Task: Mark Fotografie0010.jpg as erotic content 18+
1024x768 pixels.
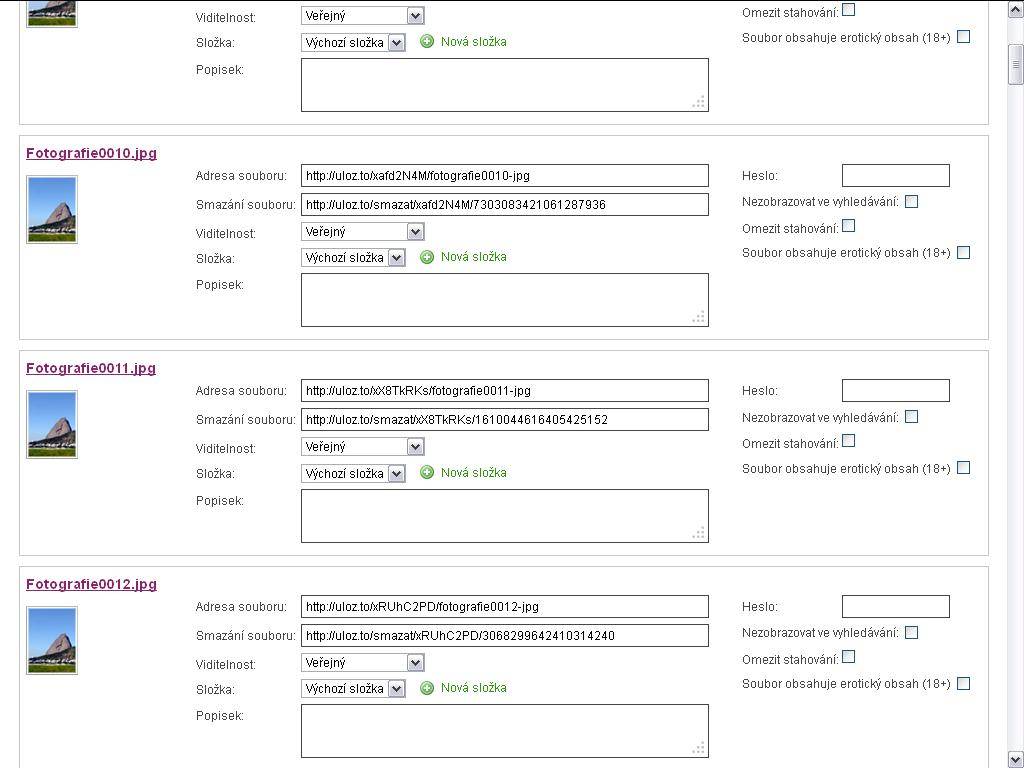Action: pos(963,253)
